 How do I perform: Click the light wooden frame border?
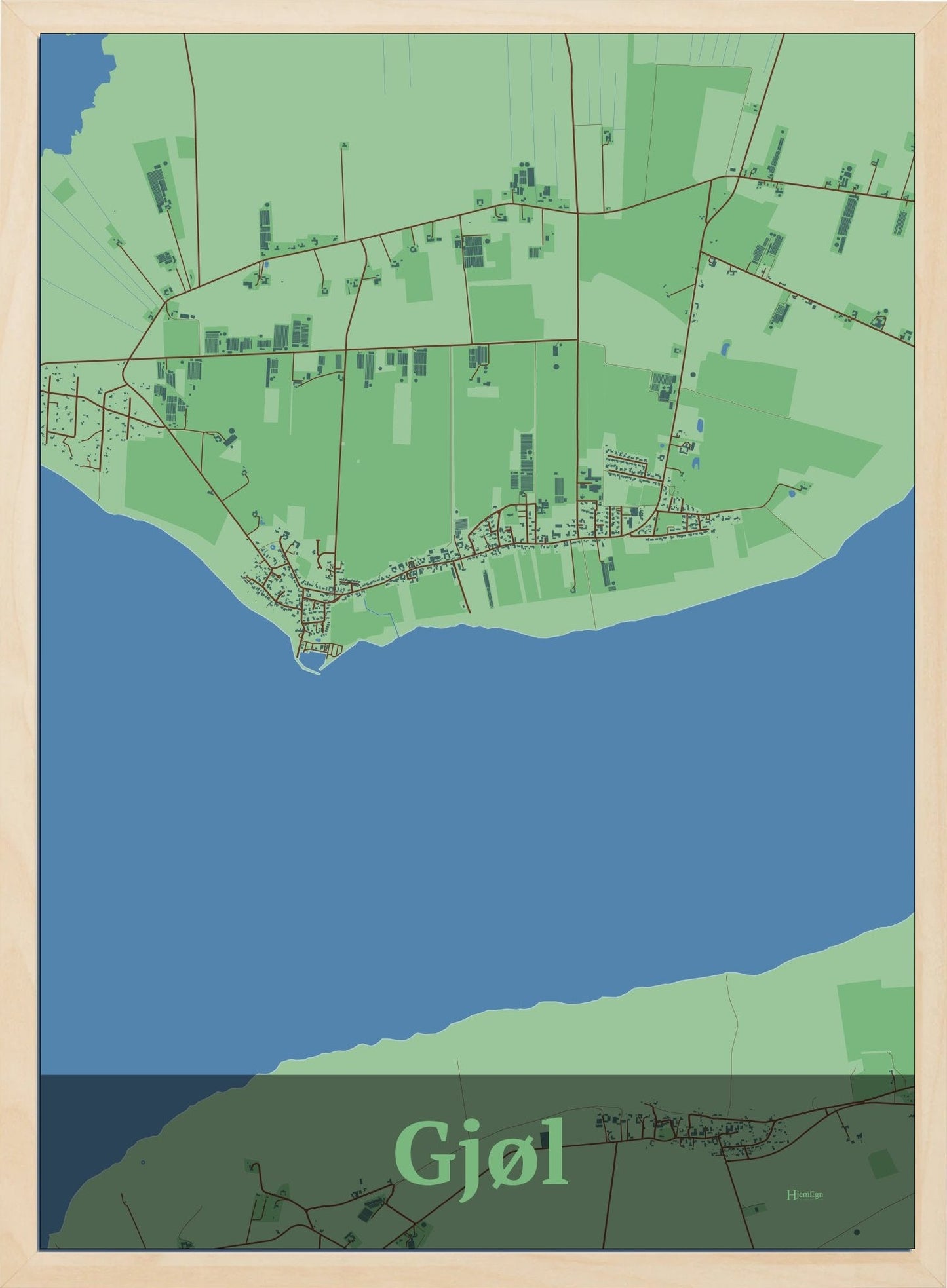[20, 655]
